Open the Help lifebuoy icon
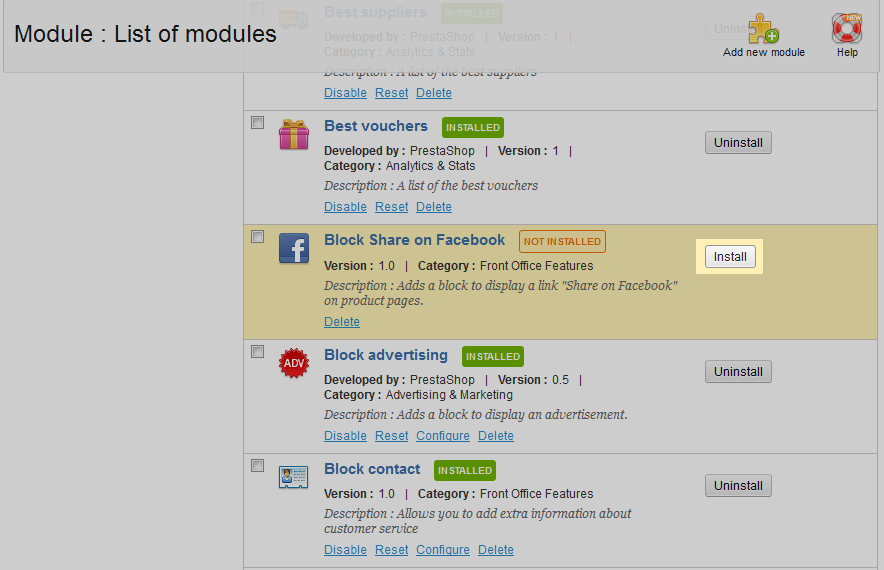The height and width of the screenshot is (570, 884). coord(847,29)
